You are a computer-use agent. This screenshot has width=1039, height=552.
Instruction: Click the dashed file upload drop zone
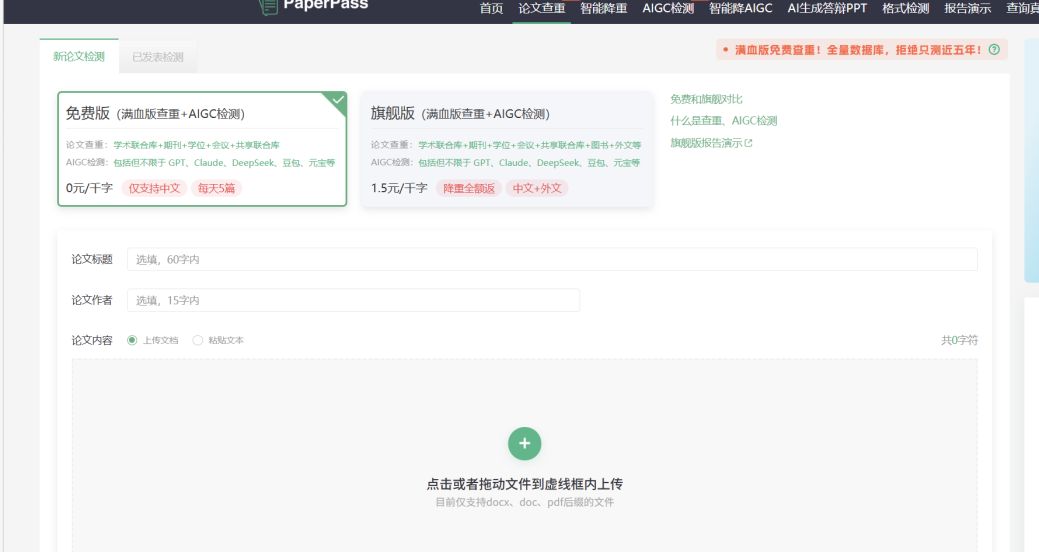pyautogui.click(x=524, y=456)
